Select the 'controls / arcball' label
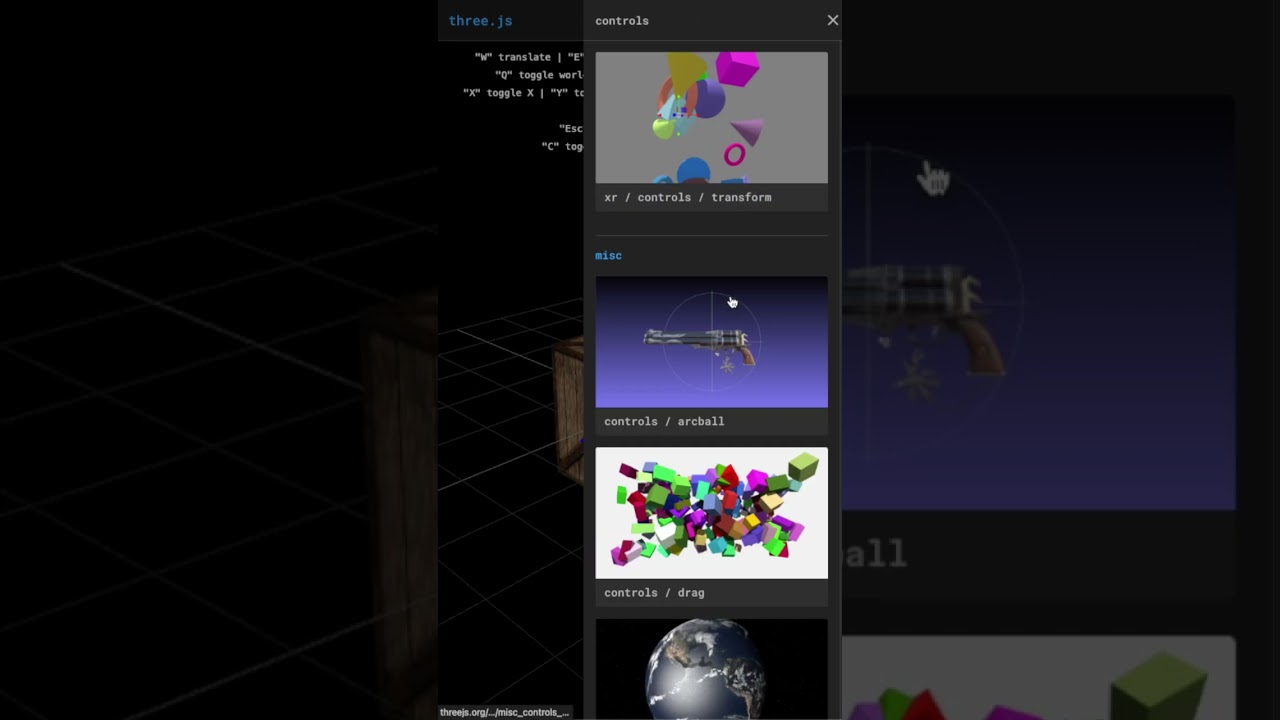The height and width of the screenshot is (720, 1280). pos(664,422)
